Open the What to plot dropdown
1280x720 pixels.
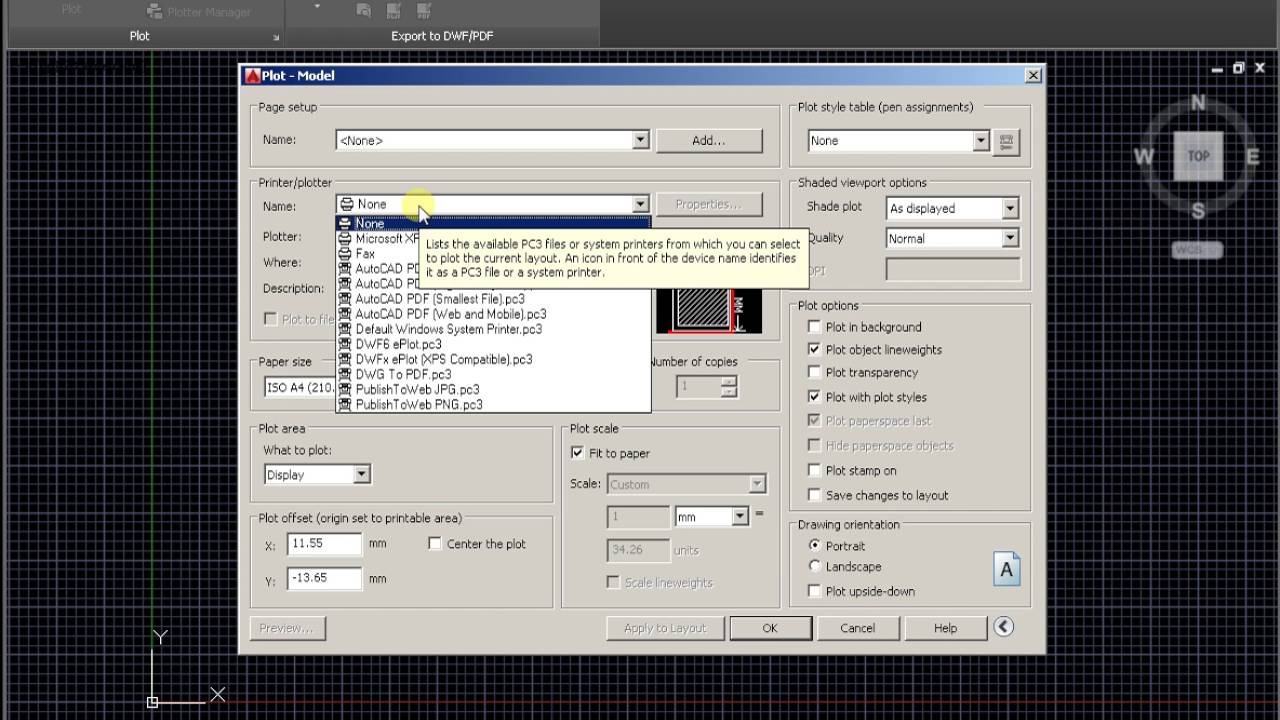[x=361, y=474]
